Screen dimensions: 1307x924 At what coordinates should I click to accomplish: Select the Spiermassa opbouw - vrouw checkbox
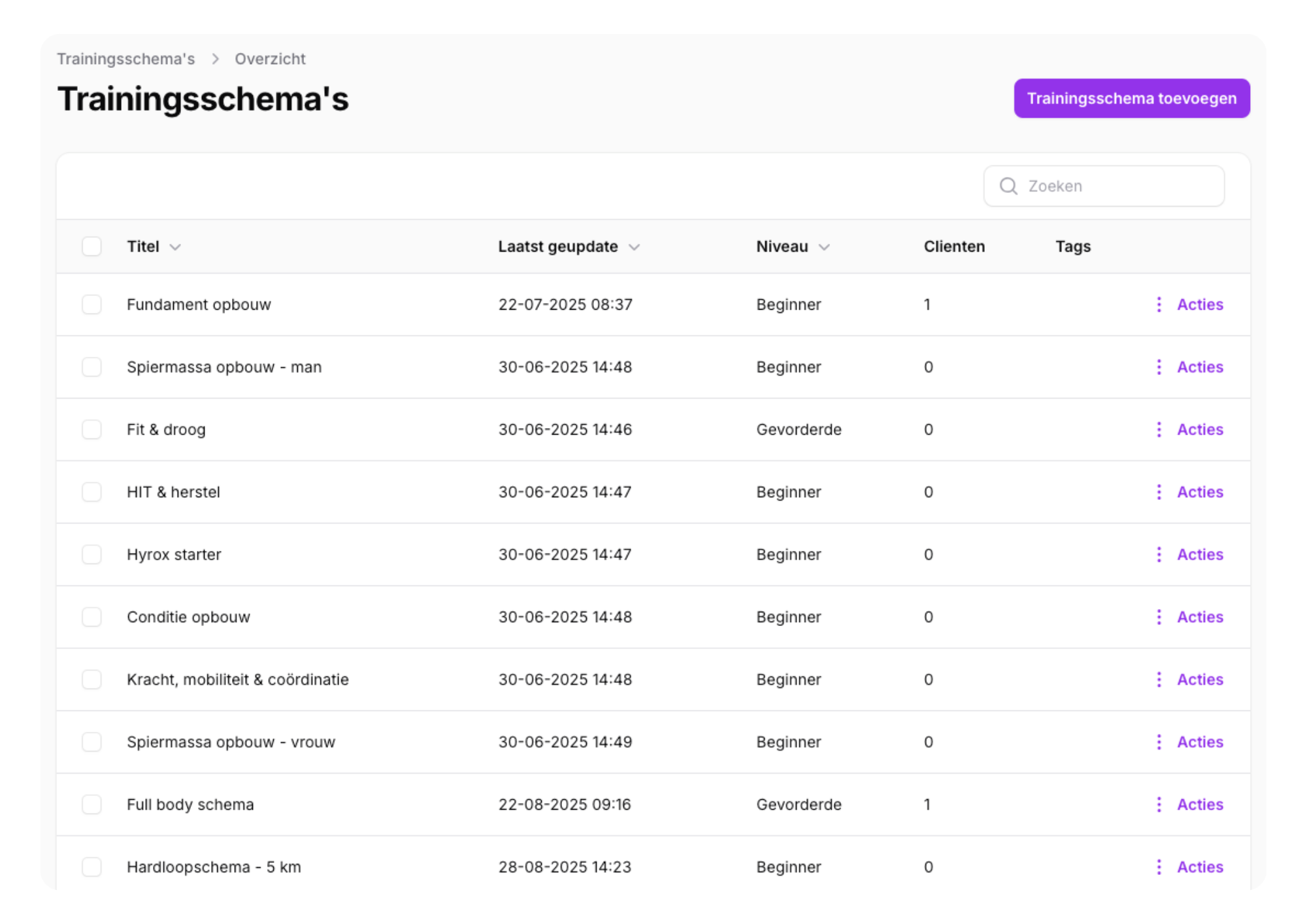(91, 742)
